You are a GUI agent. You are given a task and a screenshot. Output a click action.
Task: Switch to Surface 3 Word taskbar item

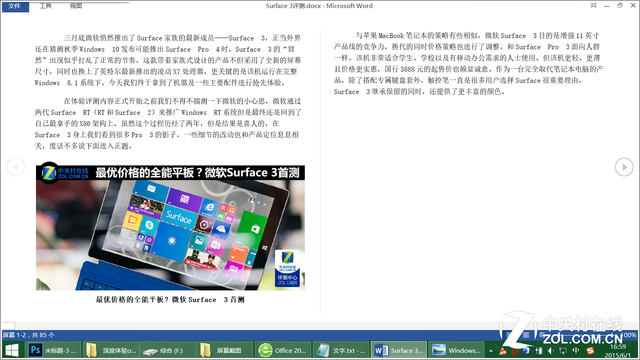(399, 350)
